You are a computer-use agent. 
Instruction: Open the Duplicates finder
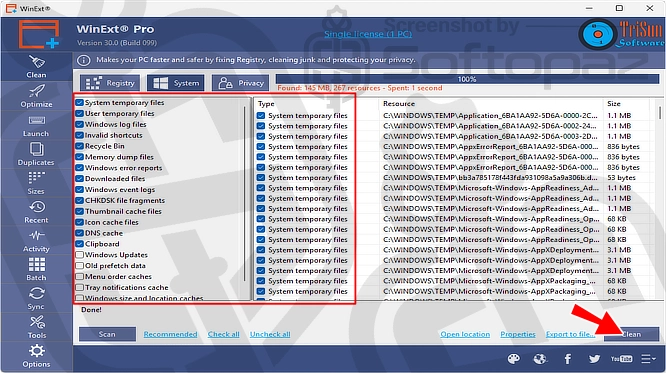(x=36, y=154)
